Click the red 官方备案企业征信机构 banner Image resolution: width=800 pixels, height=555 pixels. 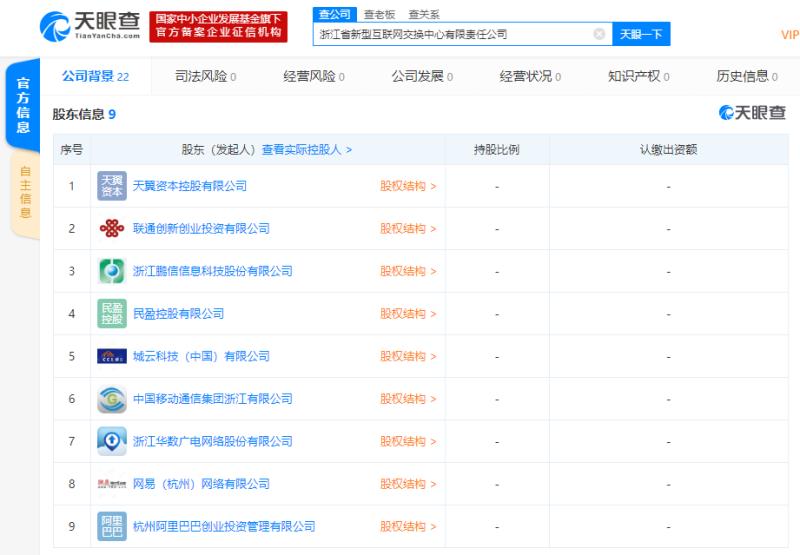(x=218, y=27)
